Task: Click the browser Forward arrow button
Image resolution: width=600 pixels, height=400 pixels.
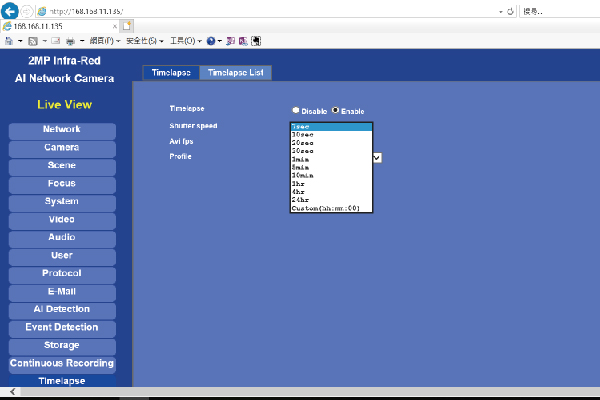Action: click(x=26, y=11)
